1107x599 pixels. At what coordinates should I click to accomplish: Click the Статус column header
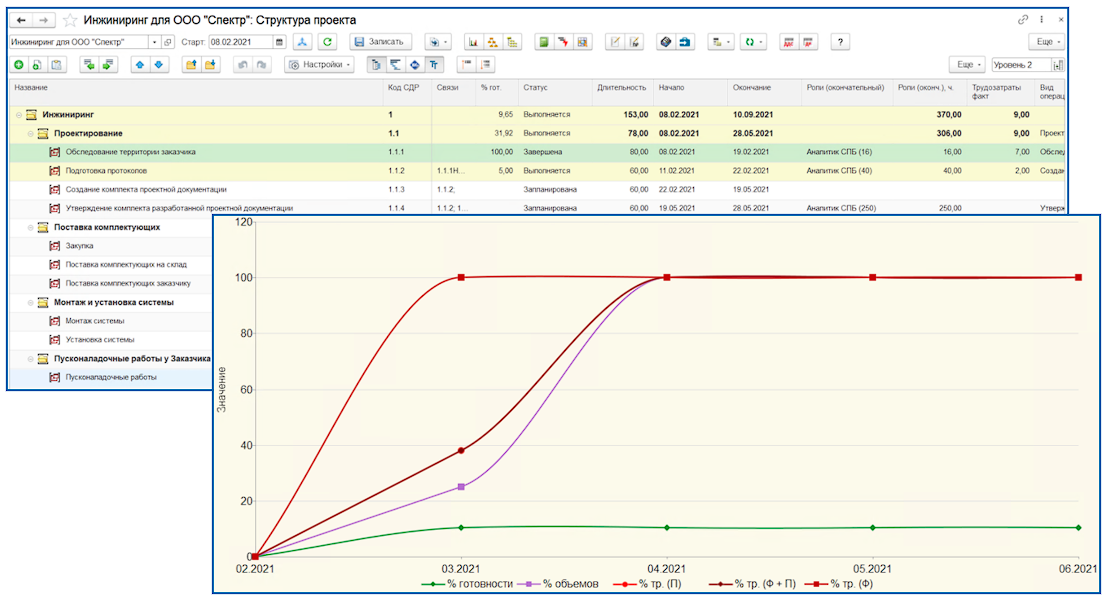[535, 88]
